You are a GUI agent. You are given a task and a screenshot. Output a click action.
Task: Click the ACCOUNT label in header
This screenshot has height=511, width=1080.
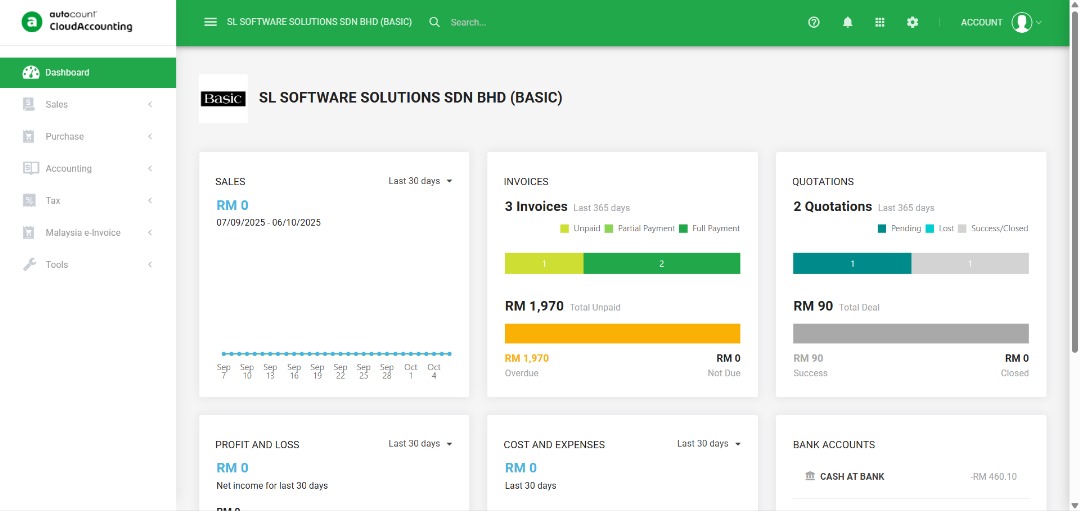981,22
